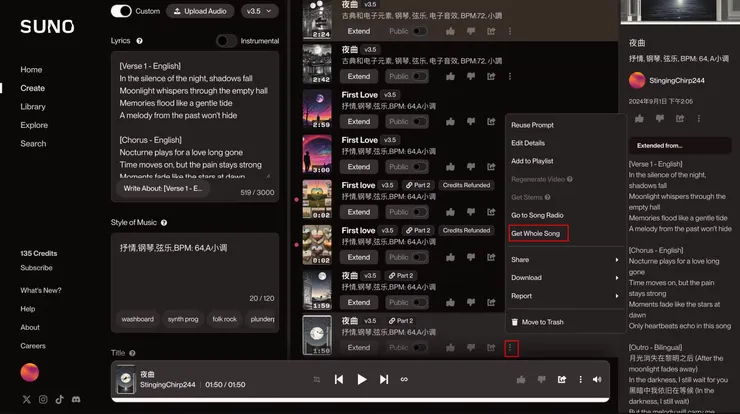The image size is (740, 414).
Task: Add the synth prog style tag
Action: pyautogui.click(x=183, y=319)
